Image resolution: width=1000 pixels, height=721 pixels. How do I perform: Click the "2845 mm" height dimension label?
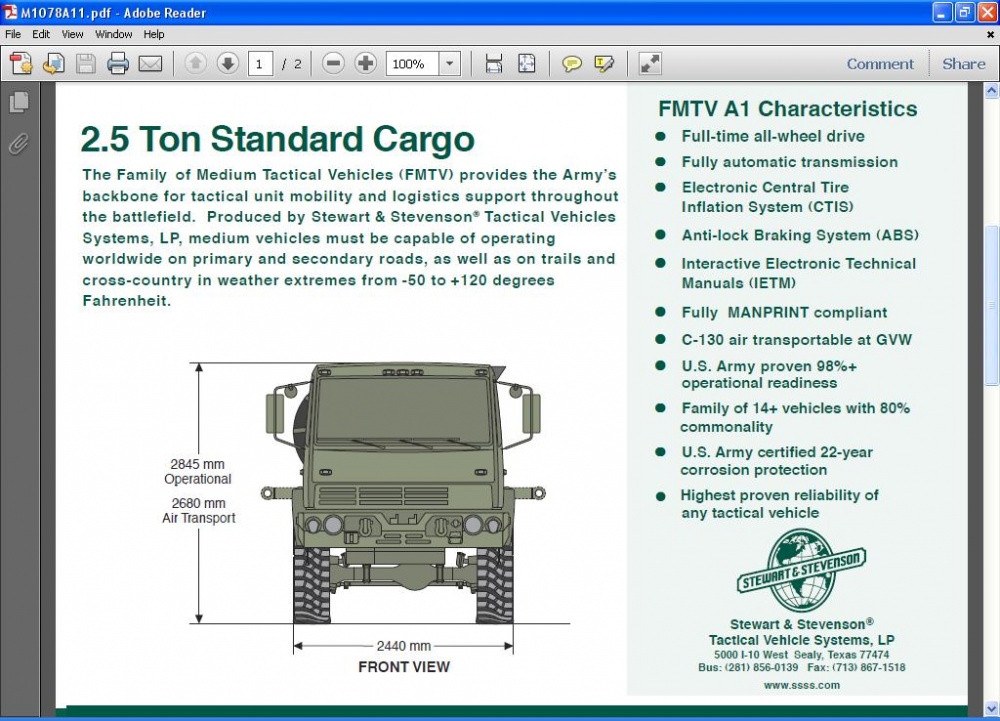point(198,464)
